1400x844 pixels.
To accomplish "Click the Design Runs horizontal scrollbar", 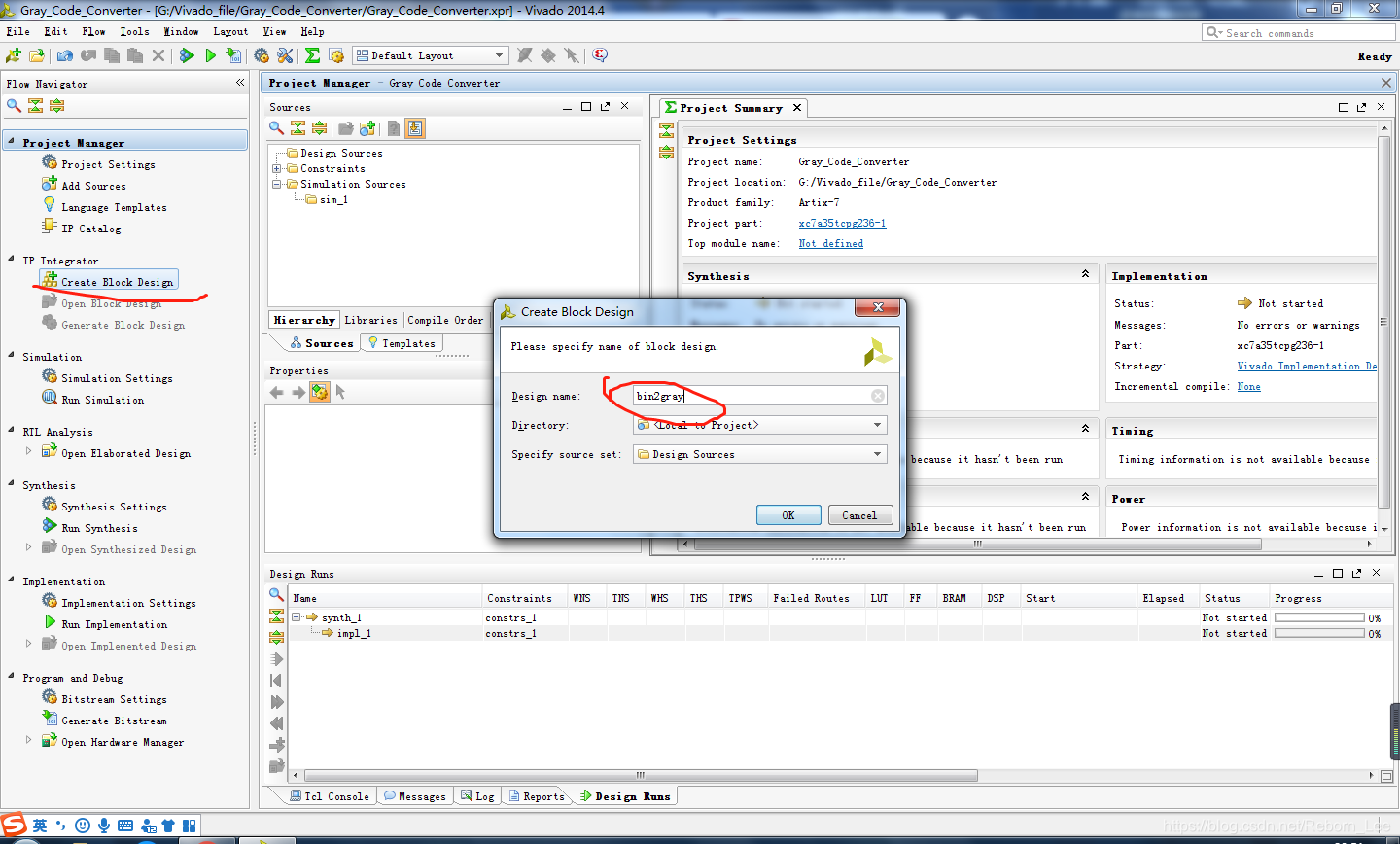I will coord(640,775).
